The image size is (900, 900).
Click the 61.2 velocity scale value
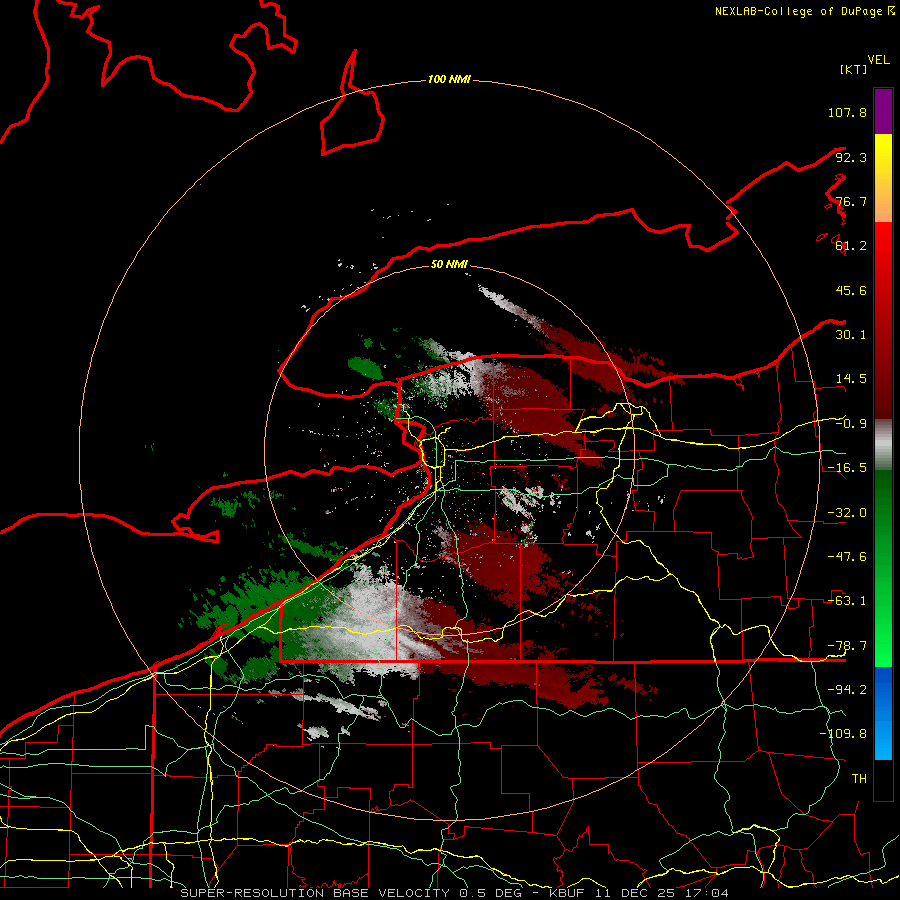pos(851,246)
